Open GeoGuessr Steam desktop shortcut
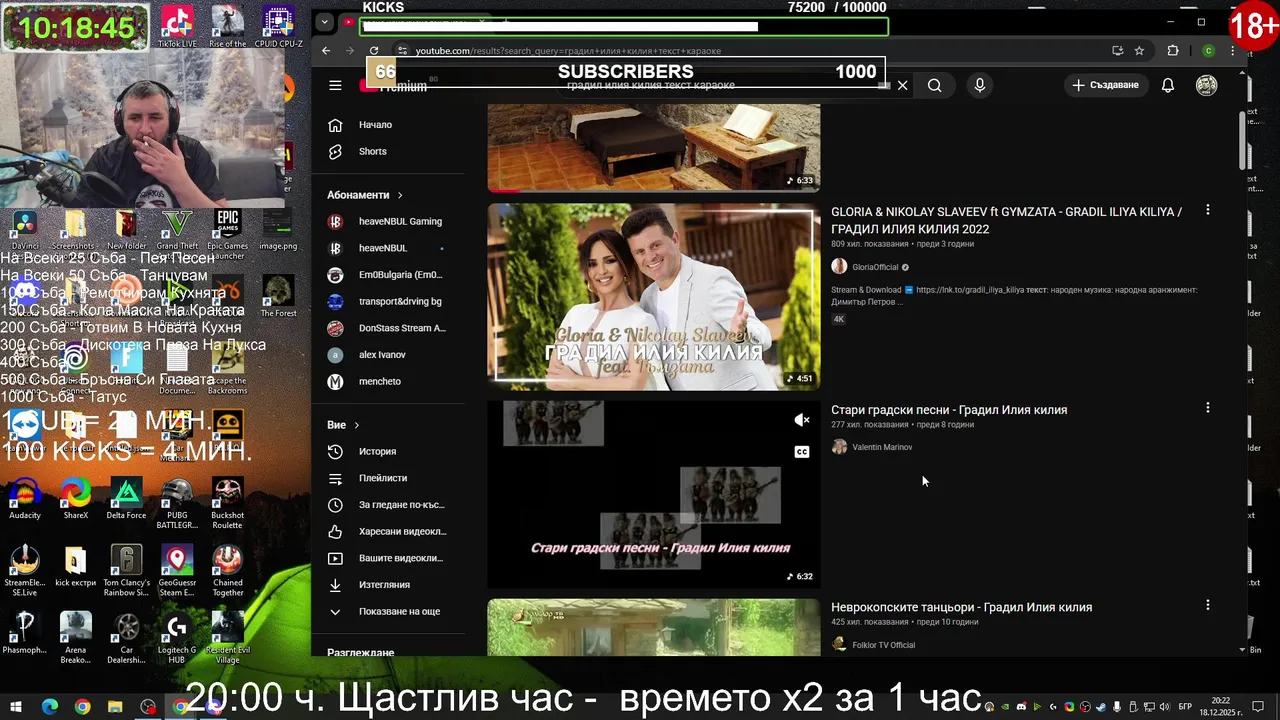This screenshot has width=1280, height=720. (177, 571)
